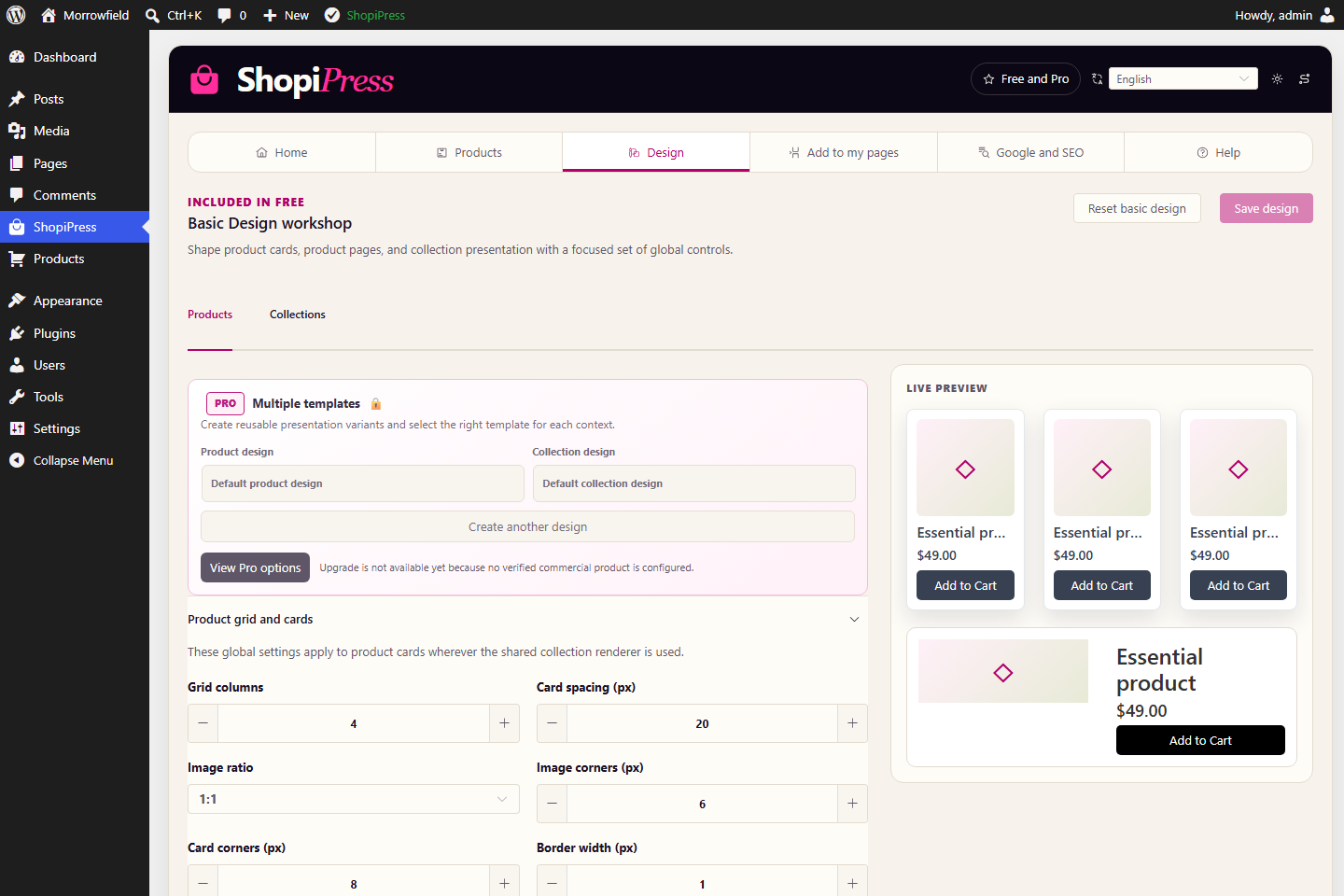Increase Image corners value
The height and width of the screenshot is (896, 1344).
click(x=852, y=804)
